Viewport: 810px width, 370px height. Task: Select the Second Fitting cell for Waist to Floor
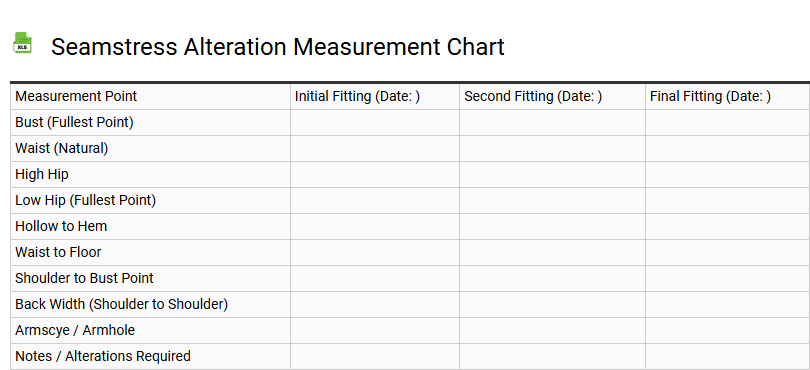point(552,252)
